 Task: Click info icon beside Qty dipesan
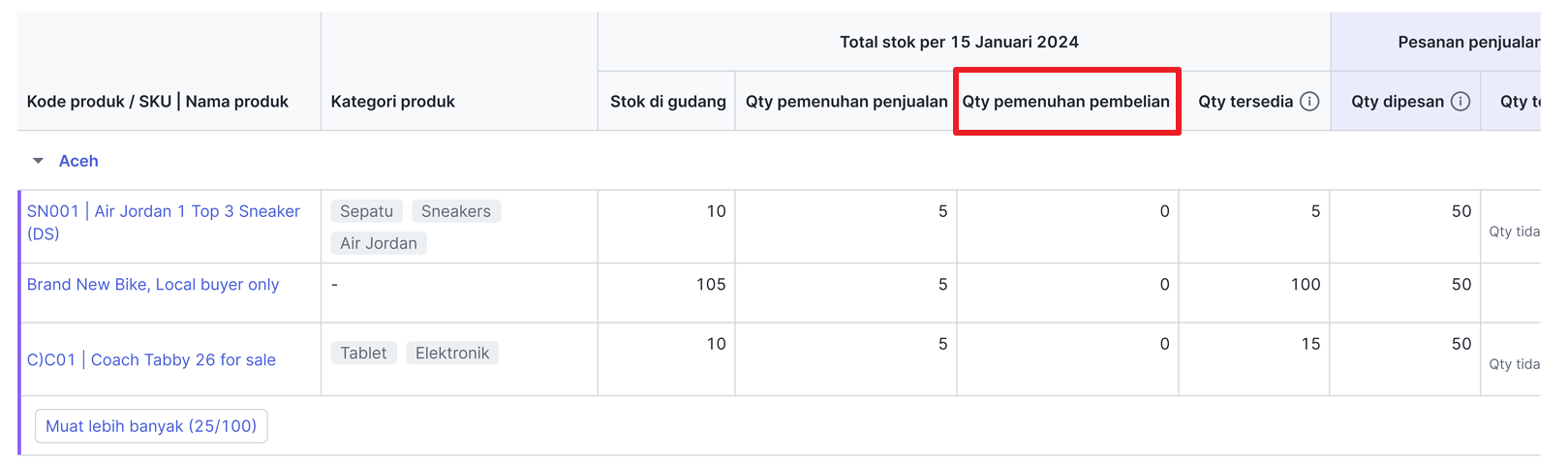1460,102
